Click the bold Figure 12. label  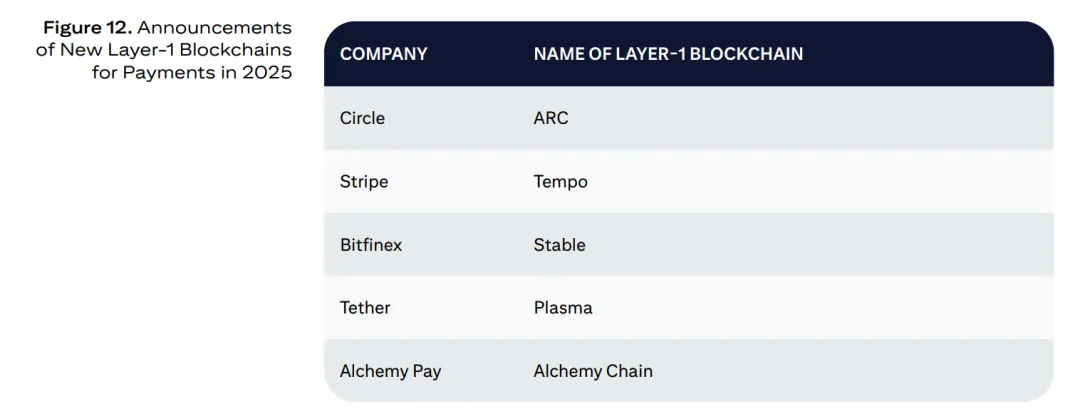coord(87,28)
